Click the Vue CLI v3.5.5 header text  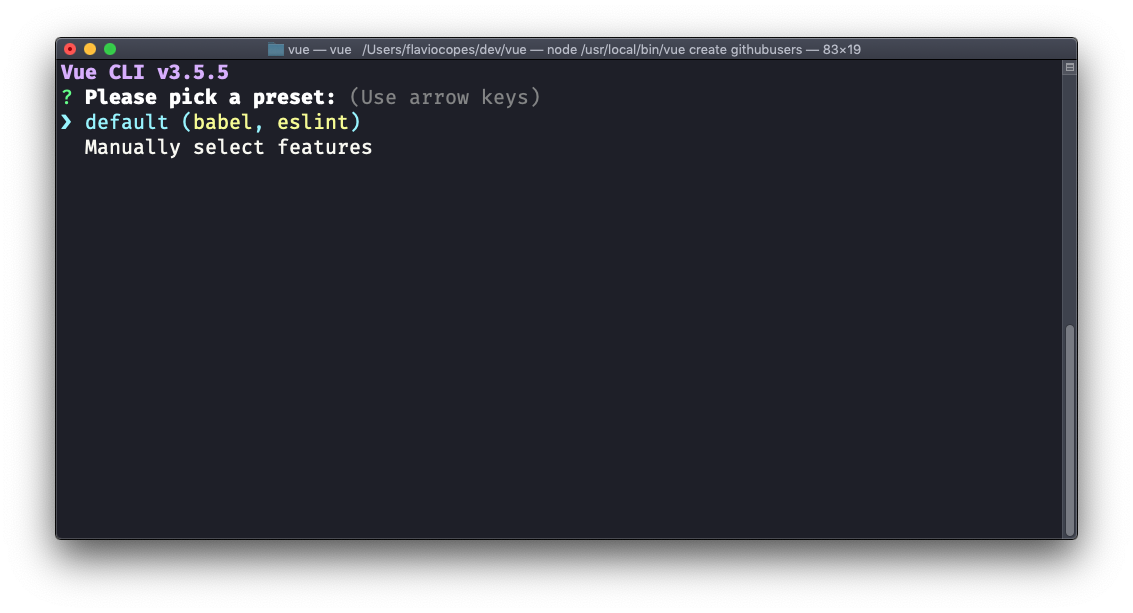click(145, 72)
